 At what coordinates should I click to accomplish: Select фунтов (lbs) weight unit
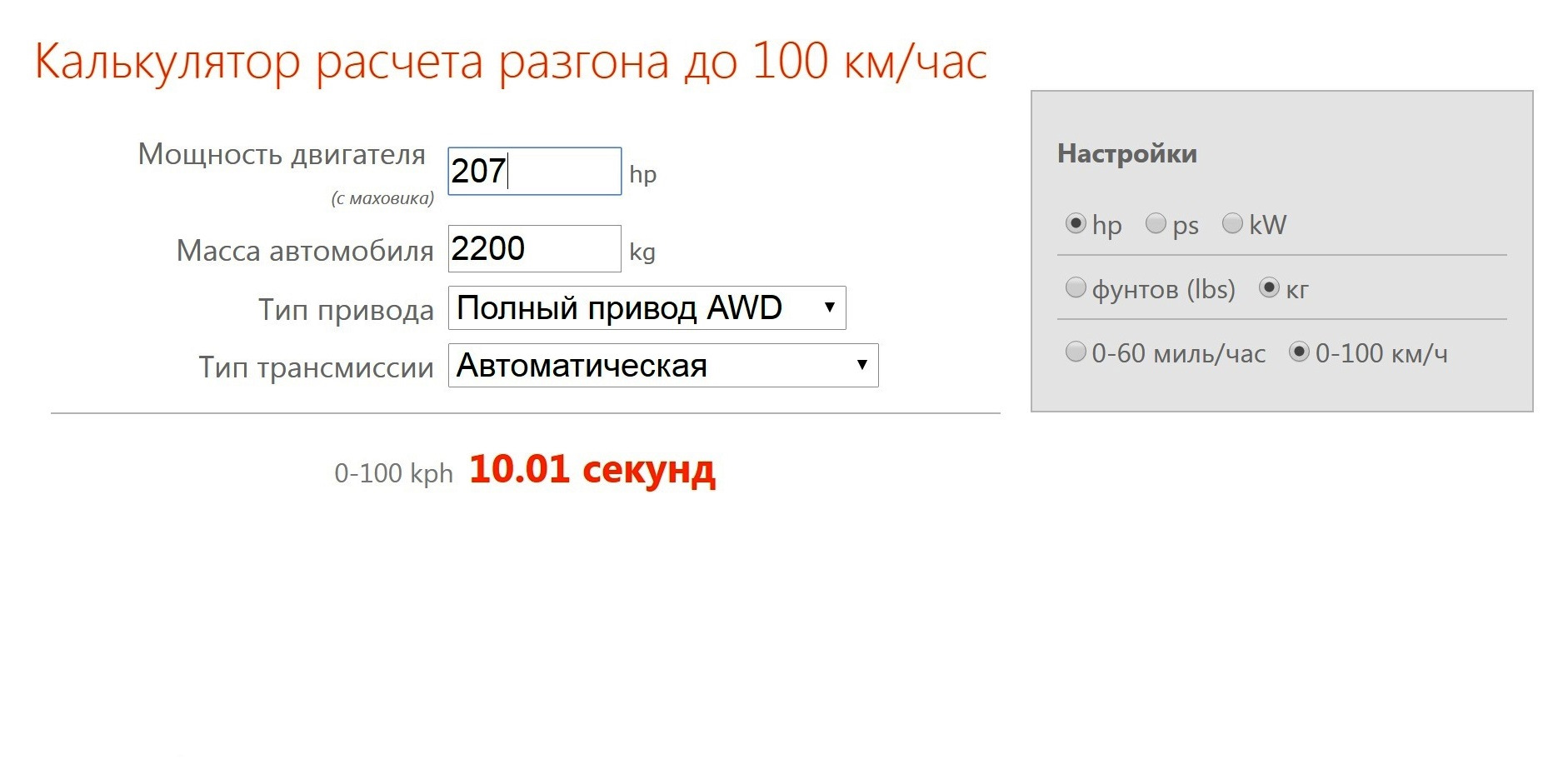1076,287
